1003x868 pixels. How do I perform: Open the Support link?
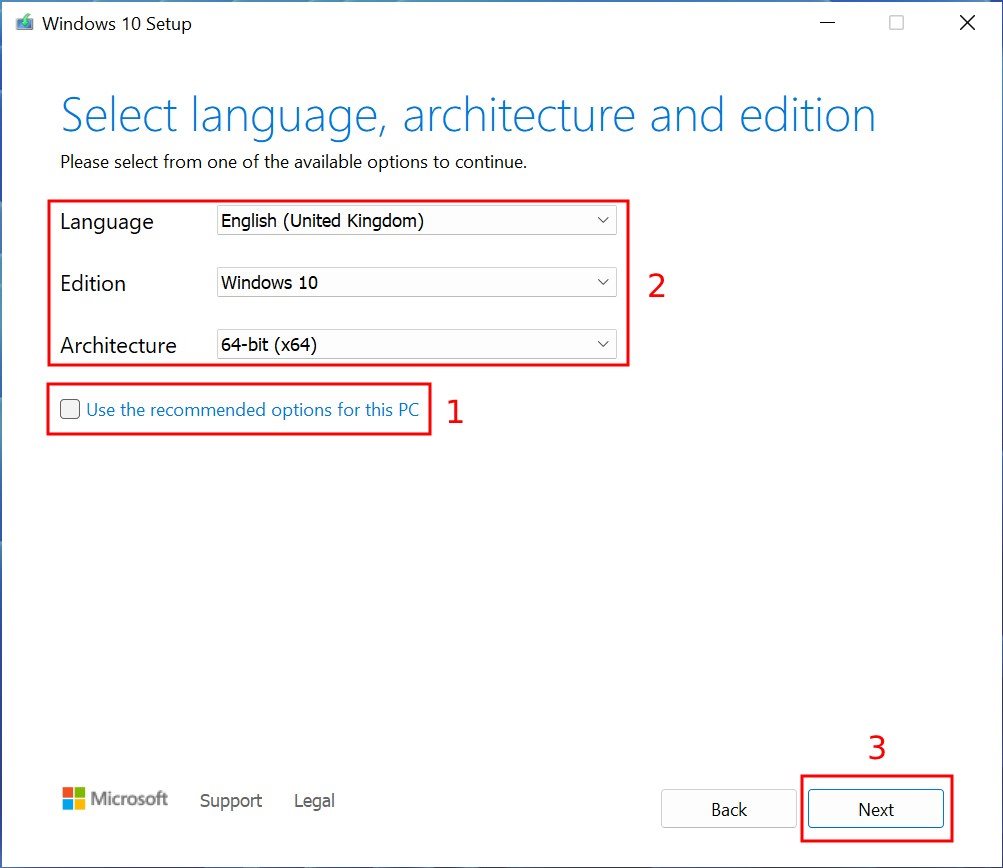pos(231,800)
